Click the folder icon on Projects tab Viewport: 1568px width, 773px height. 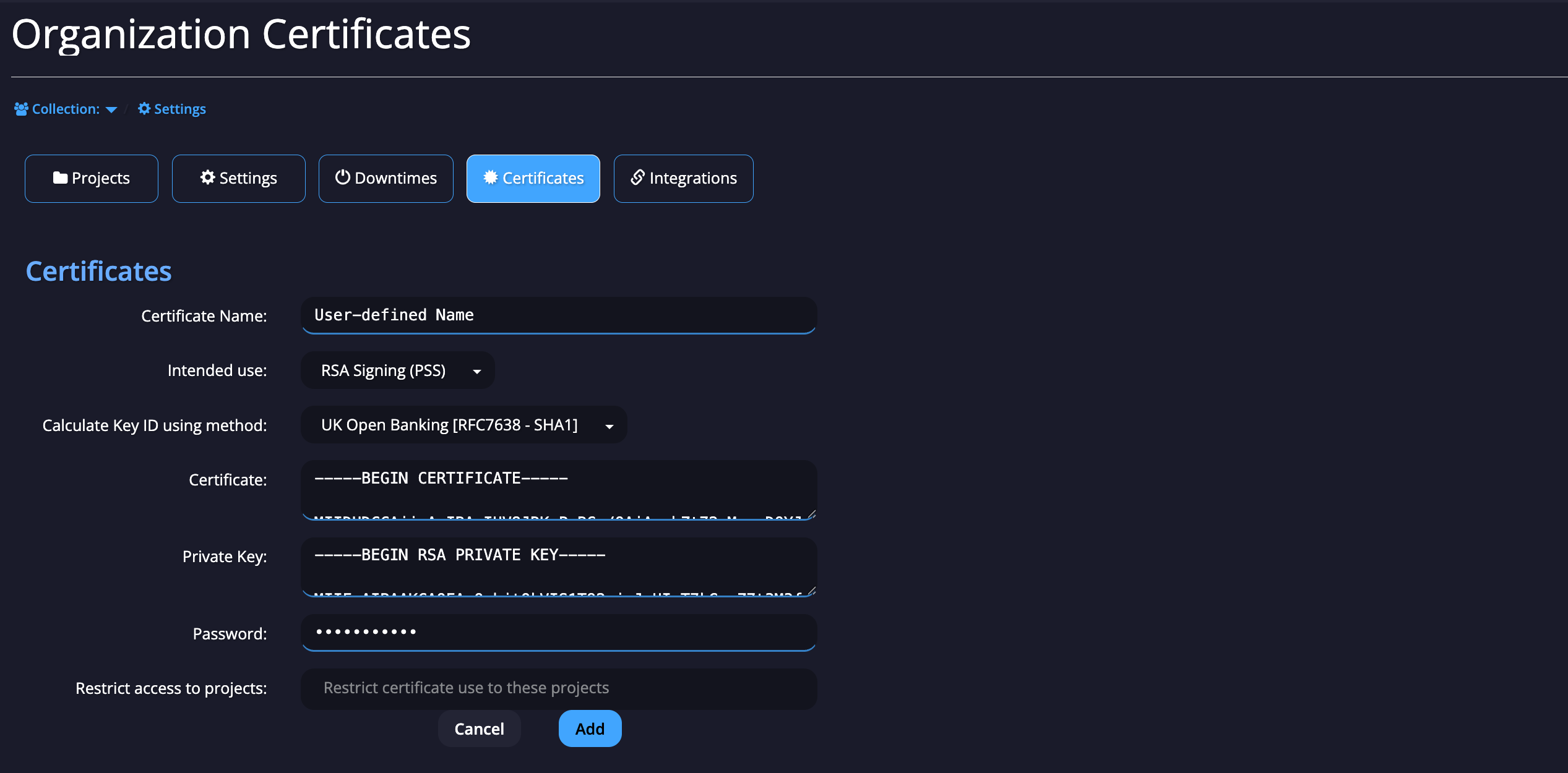pyautogui.click(x=60, y=177)
